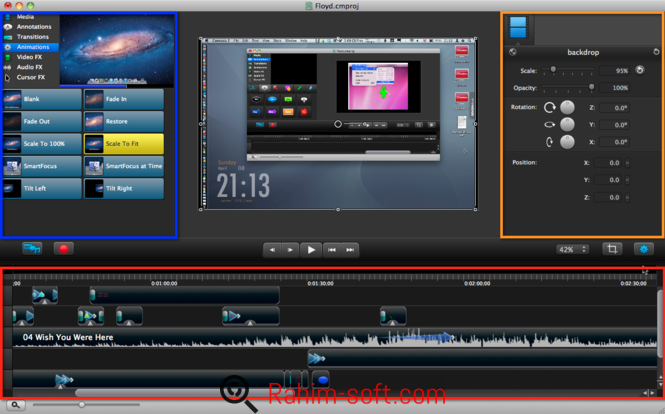Click the Play button
Viewport: 665px width, 414px height.
coord(311,250)
